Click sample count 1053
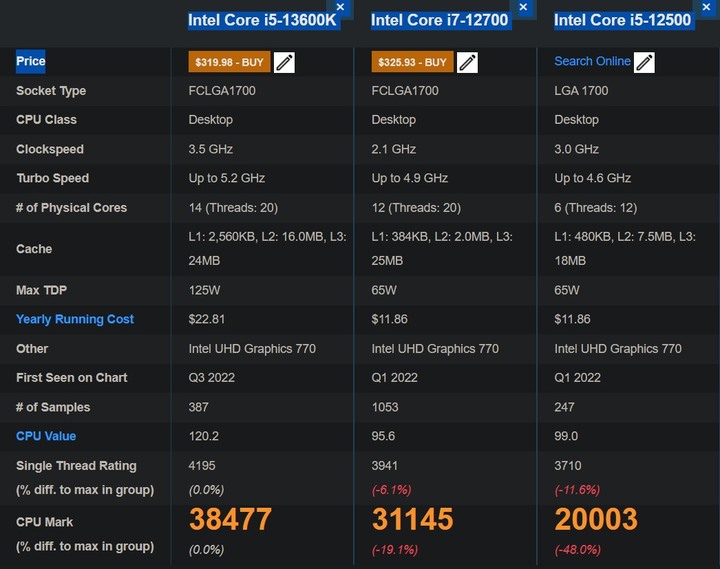 click(385, 407)
